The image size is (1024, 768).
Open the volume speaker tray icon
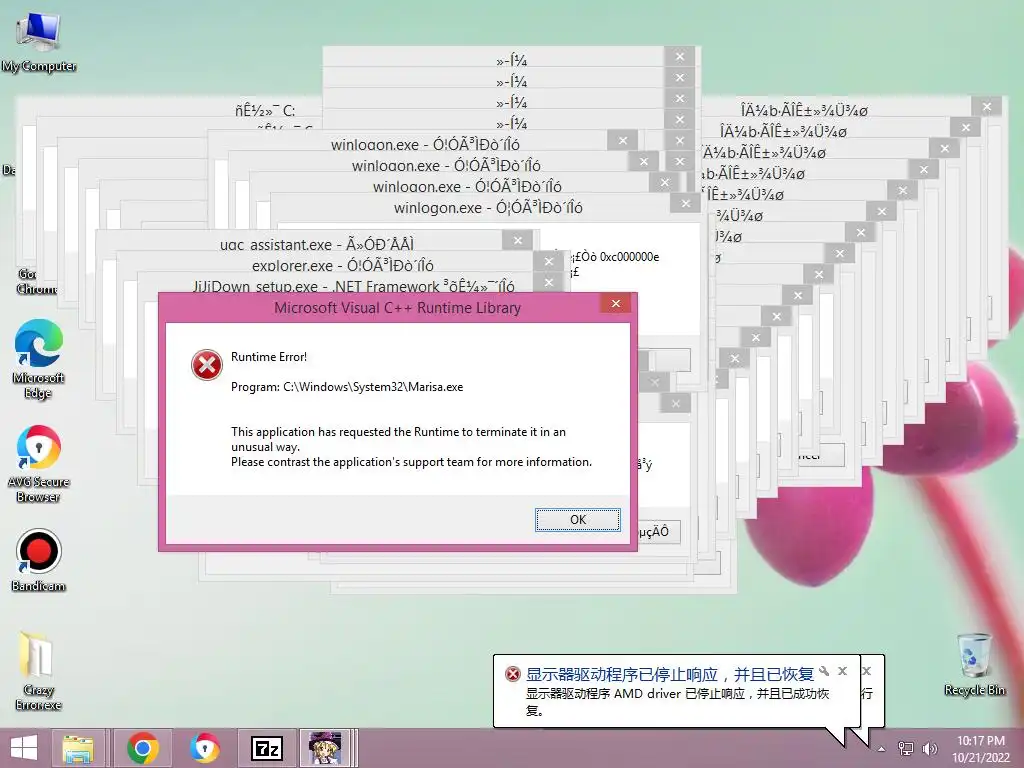929,748
